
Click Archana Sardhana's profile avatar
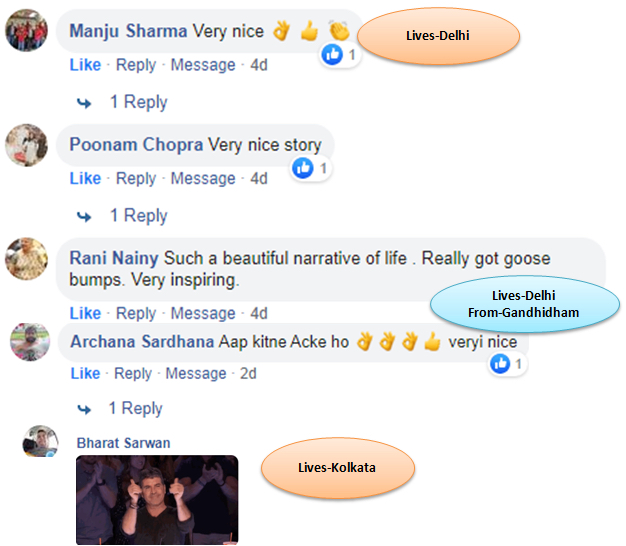click(x=30, y=342)
